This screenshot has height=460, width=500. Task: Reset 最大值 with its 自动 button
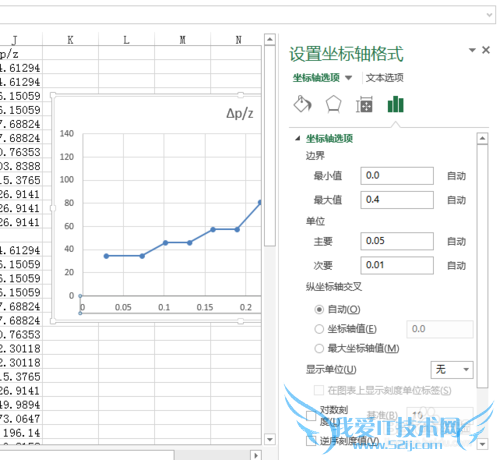click(x=456, y=200)
